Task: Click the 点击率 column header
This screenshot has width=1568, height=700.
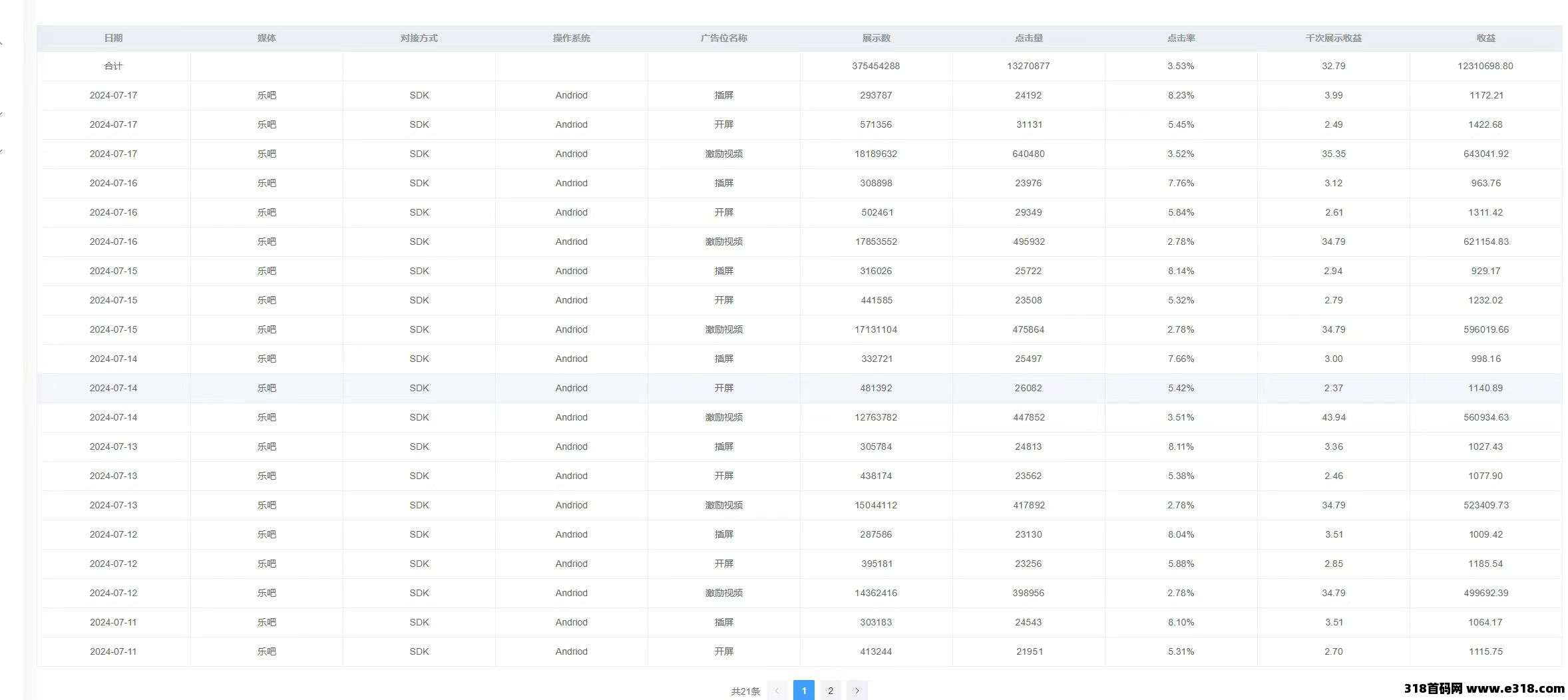Action: coord(1181,38)
